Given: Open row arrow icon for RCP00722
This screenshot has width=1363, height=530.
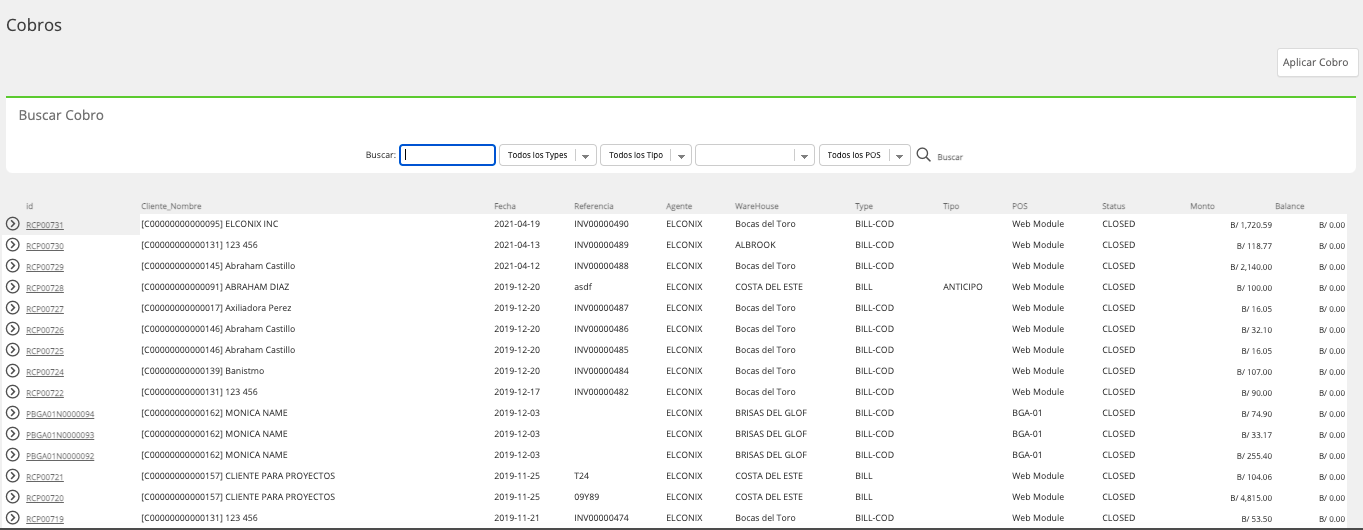Looking at the screenshot, I should point(13,392).
